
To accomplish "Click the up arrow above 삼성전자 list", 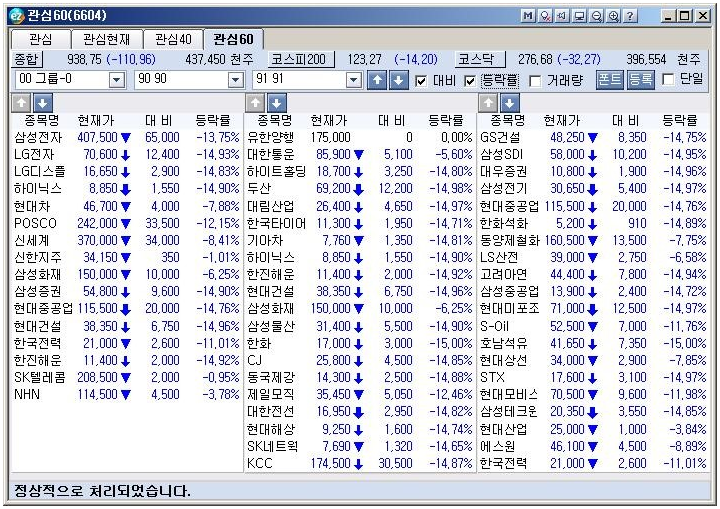I will (x=22, y=103).
